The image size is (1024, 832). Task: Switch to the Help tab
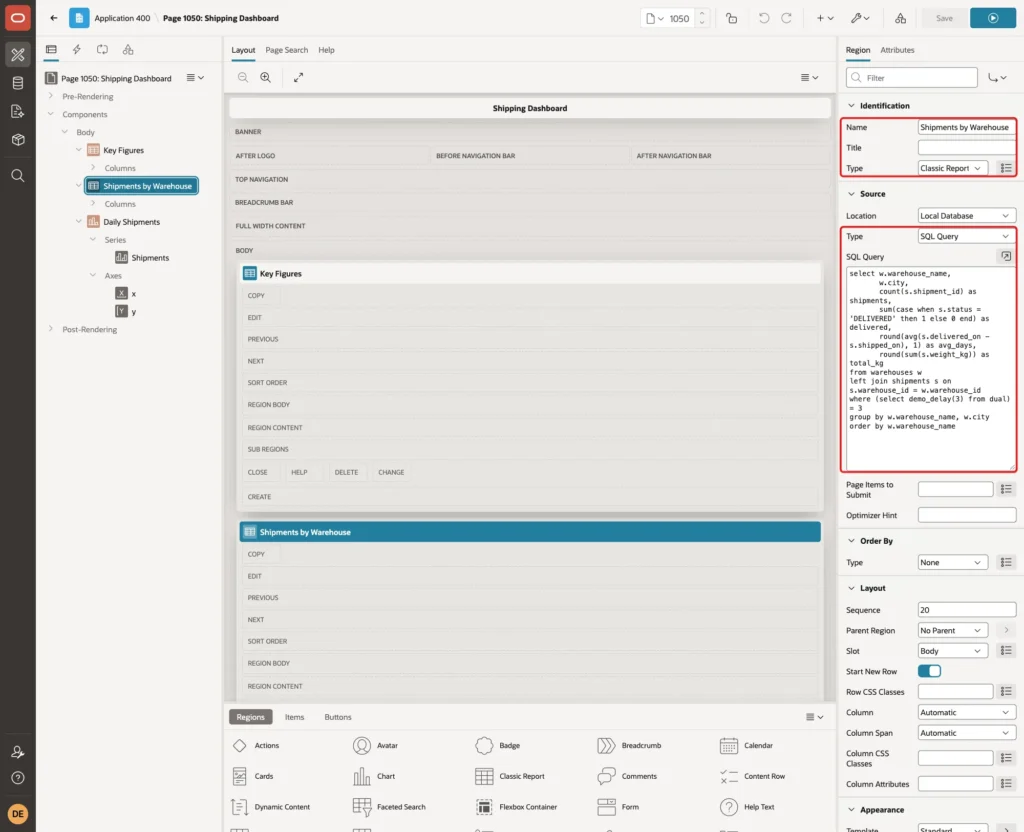coord(326,50)
